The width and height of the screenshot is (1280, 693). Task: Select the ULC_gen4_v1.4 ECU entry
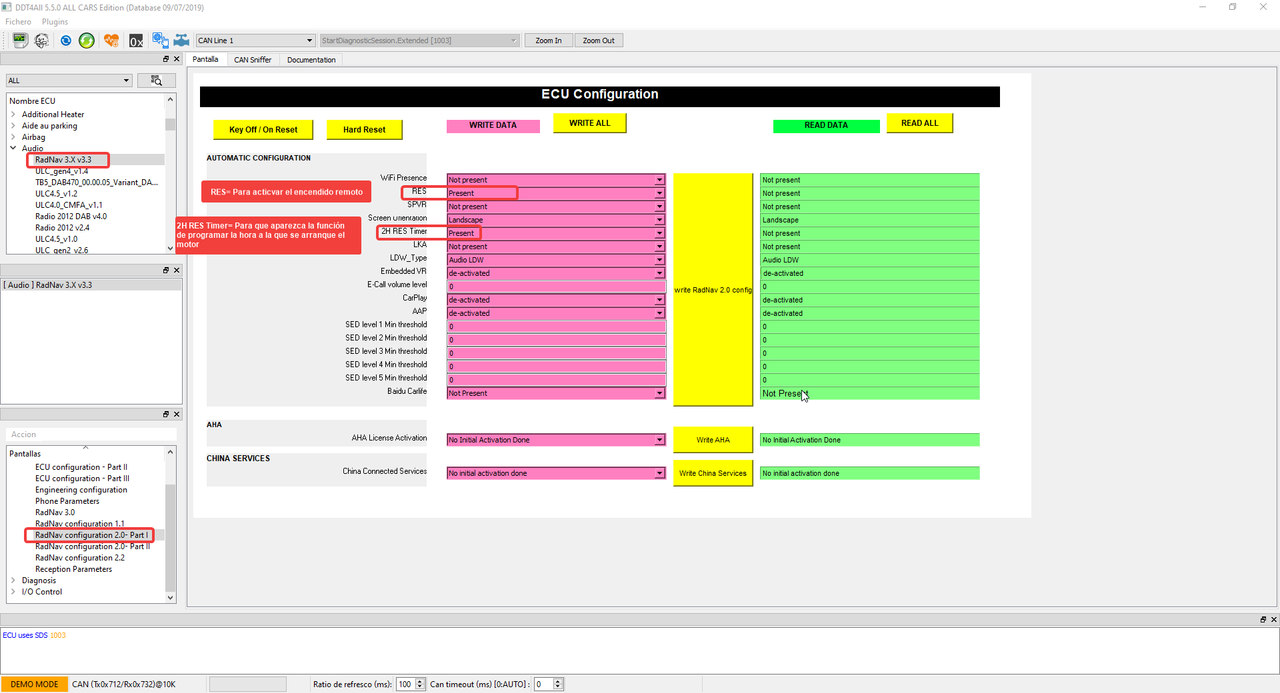pos(61,171)
